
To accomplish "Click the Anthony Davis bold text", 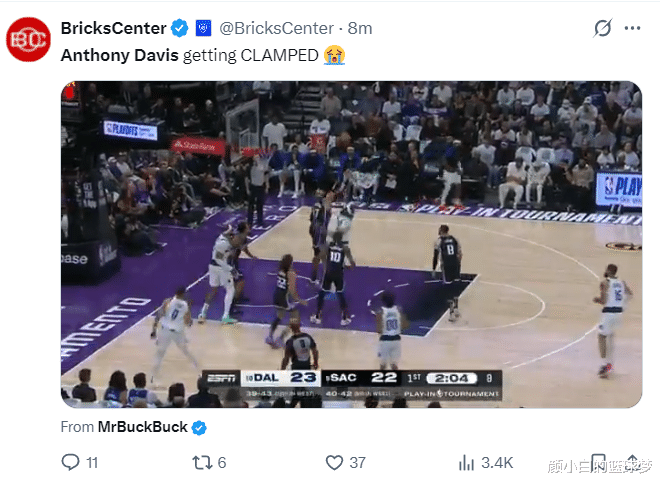I will 119,55.
